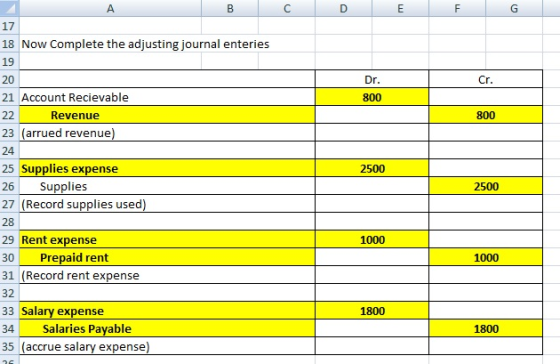Select row 29 header

pyautogui.click(x=9, y=239)
